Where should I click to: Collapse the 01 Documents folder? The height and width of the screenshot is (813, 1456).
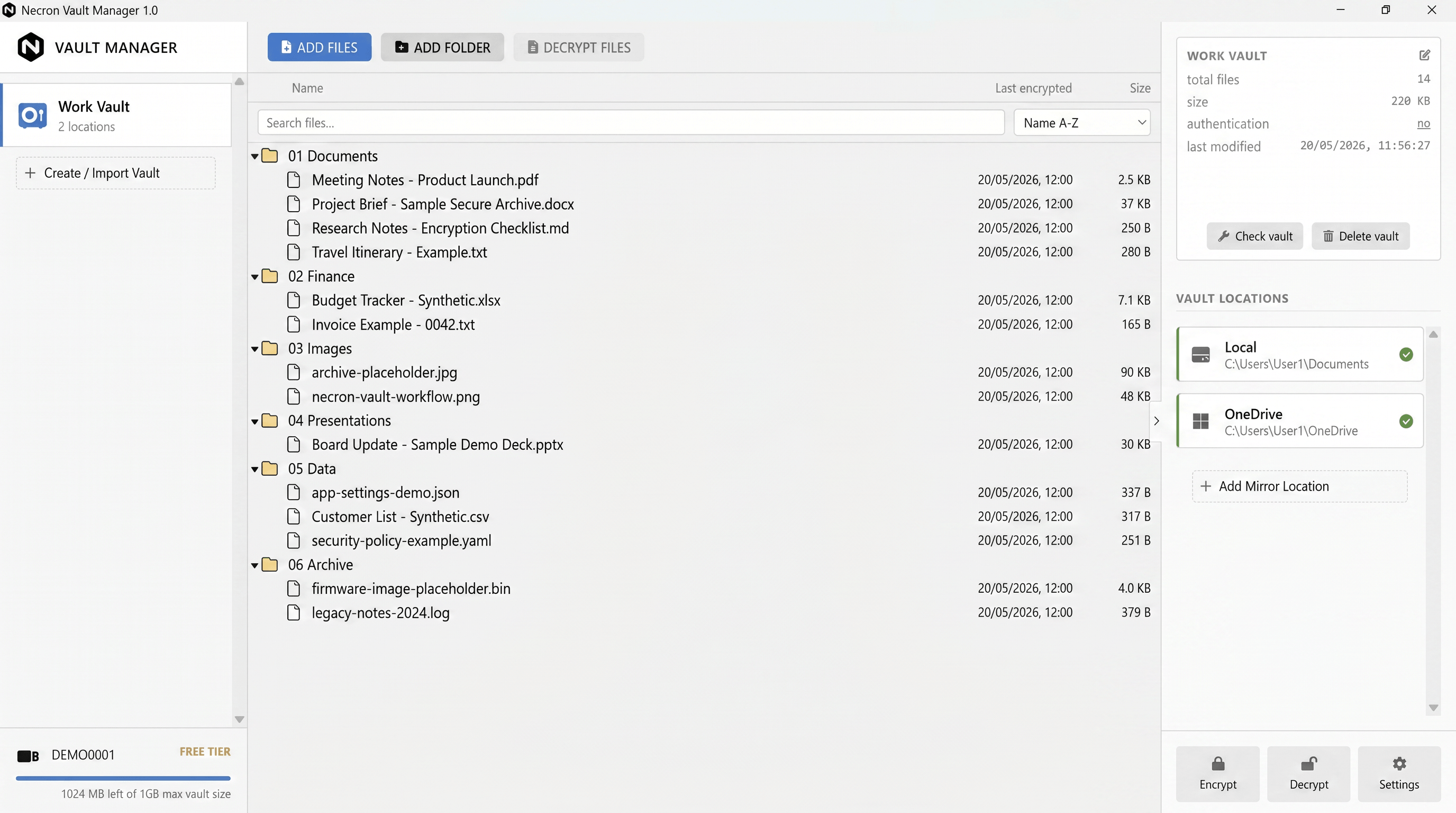[255, 156]
